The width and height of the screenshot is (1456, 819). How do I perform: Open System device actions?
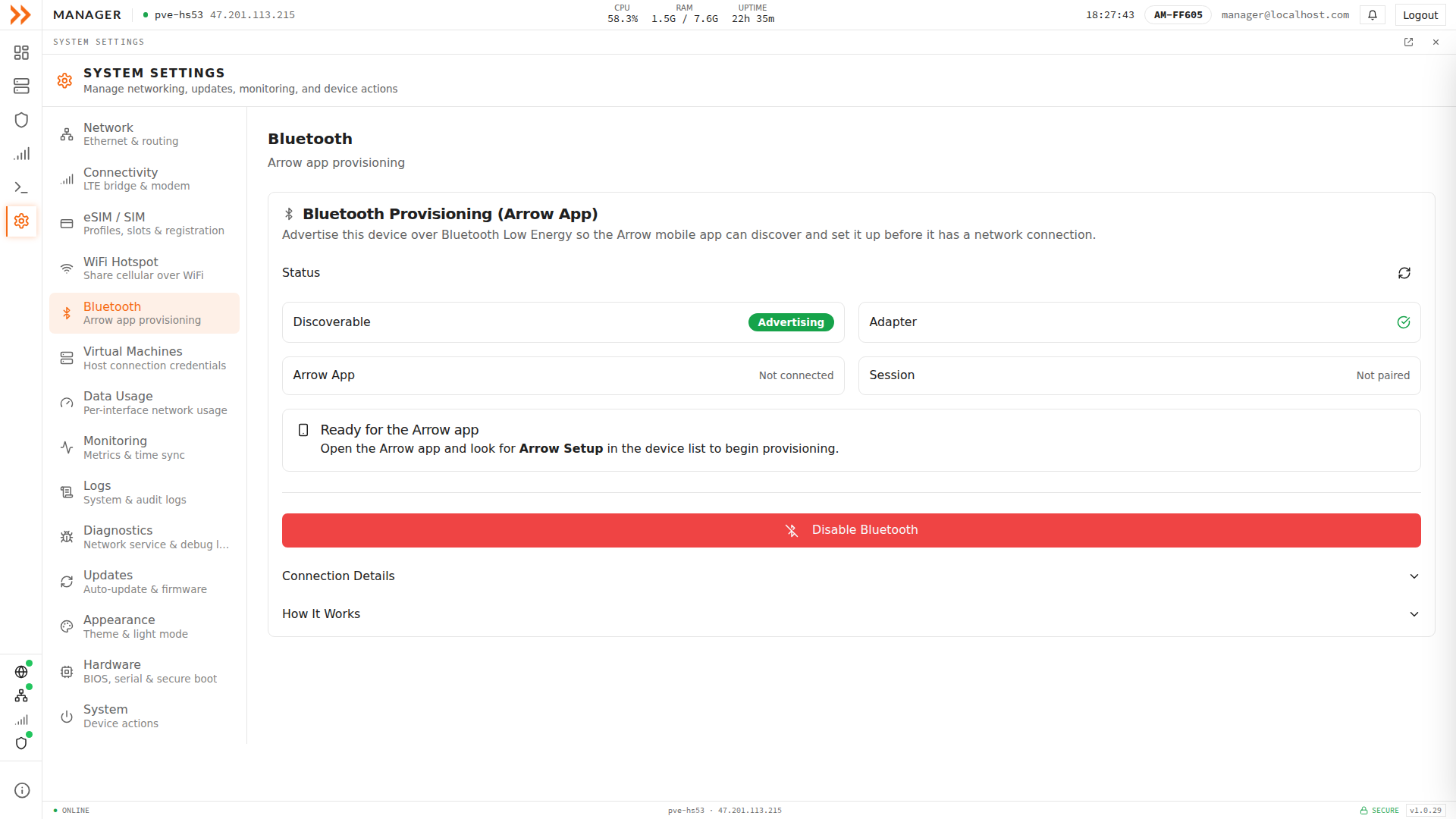tap(144, 716)
